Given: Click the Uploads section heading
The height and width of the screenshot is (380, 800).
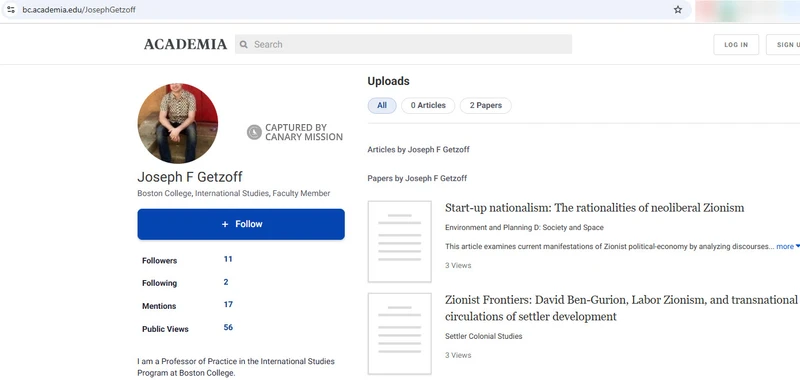Looking at the screenshot, I should coord(388,81).
